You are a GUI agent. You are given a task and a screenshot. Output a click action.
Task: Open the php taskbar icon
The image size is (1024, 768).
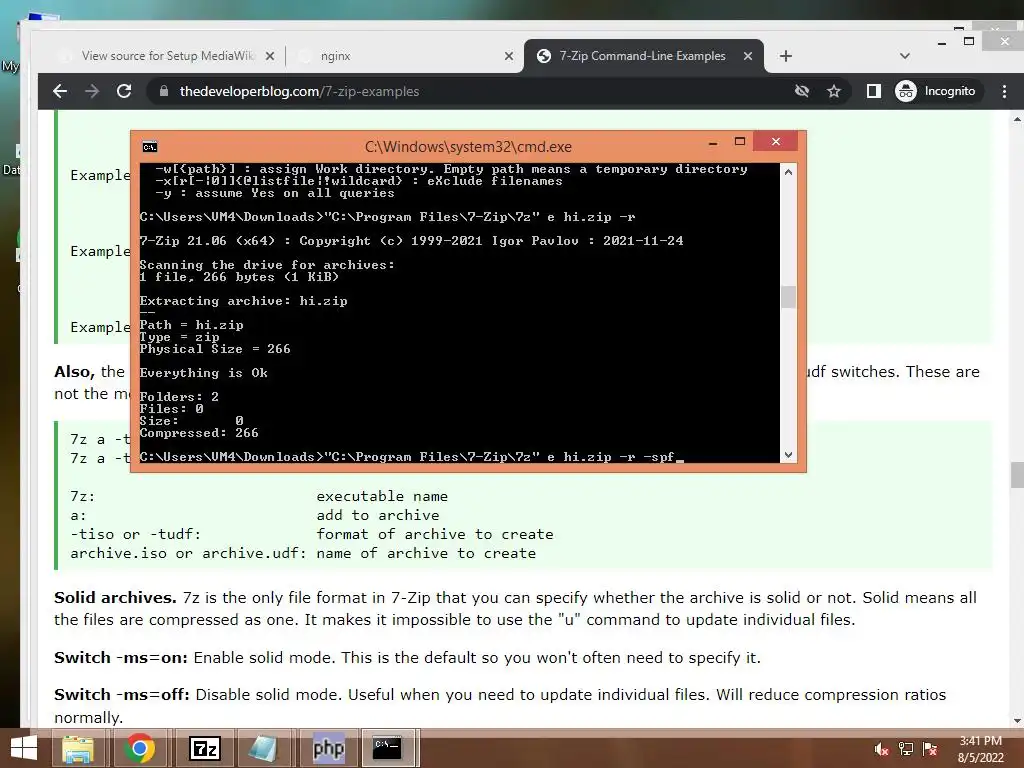click(x=328, y=748)
